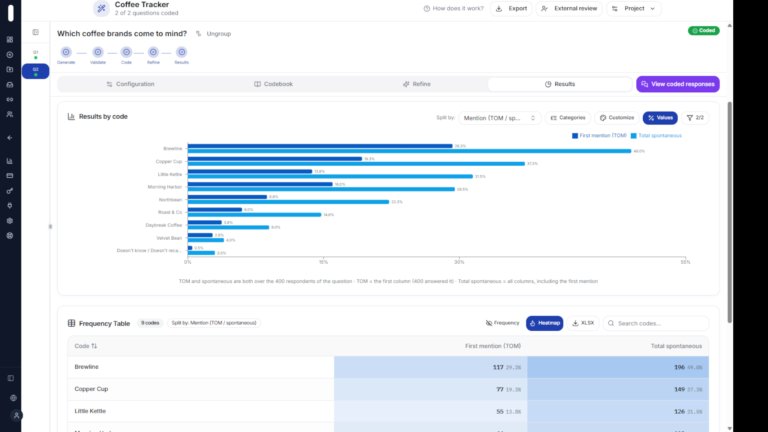
Task: Toggle the Frequency display button
Action: pyautogui.click(x=503, y=323)
